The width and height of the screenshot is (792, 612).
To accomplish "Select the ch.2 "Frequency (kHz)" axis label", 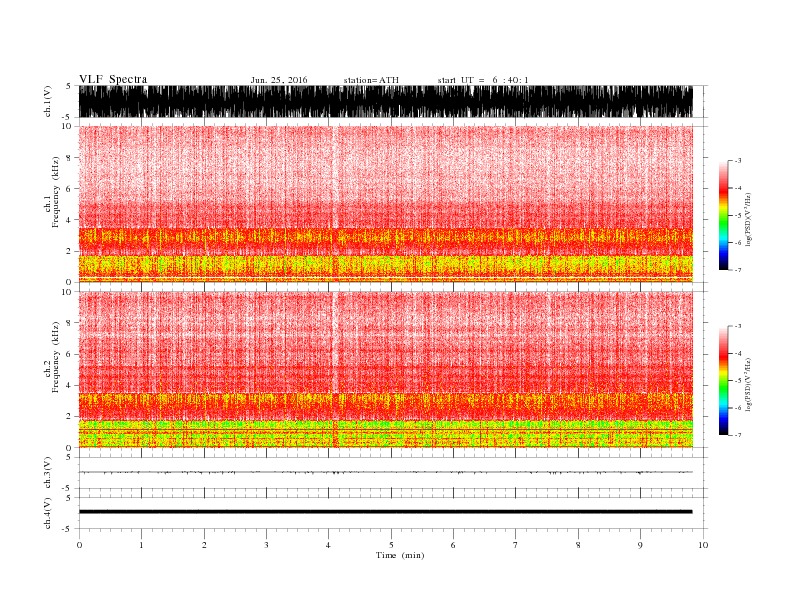I will click(56, 357).
